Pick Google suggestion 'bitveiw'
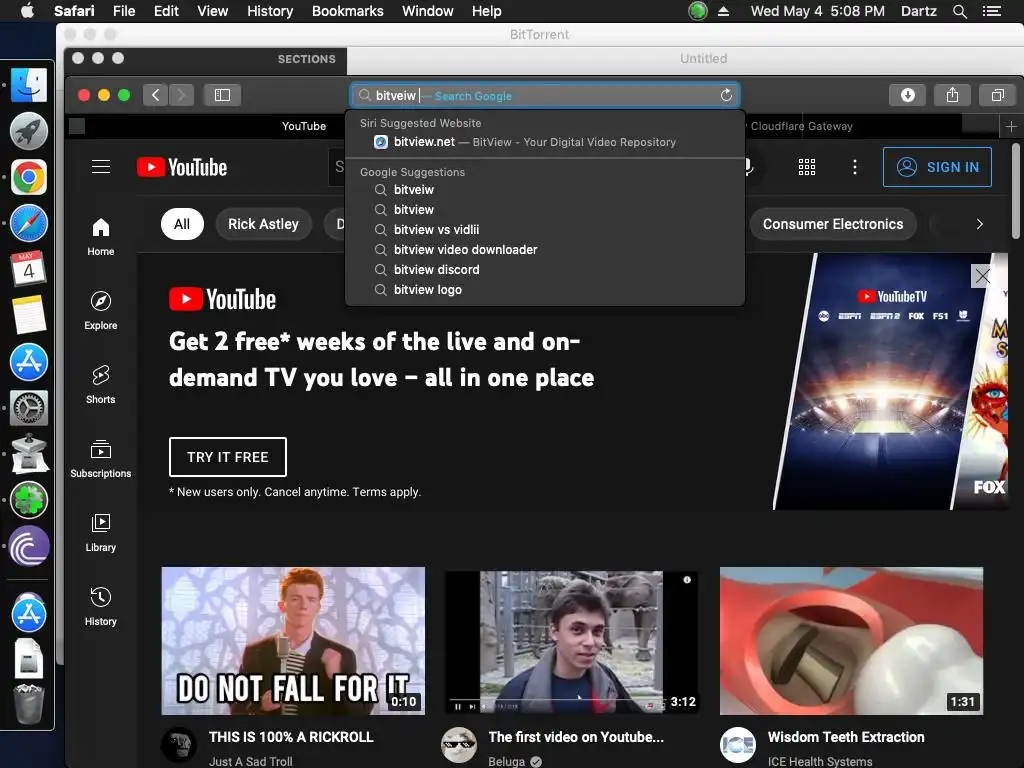This screenshot has height=768, width=1024. pyautogui.click(x=545, y=189)
